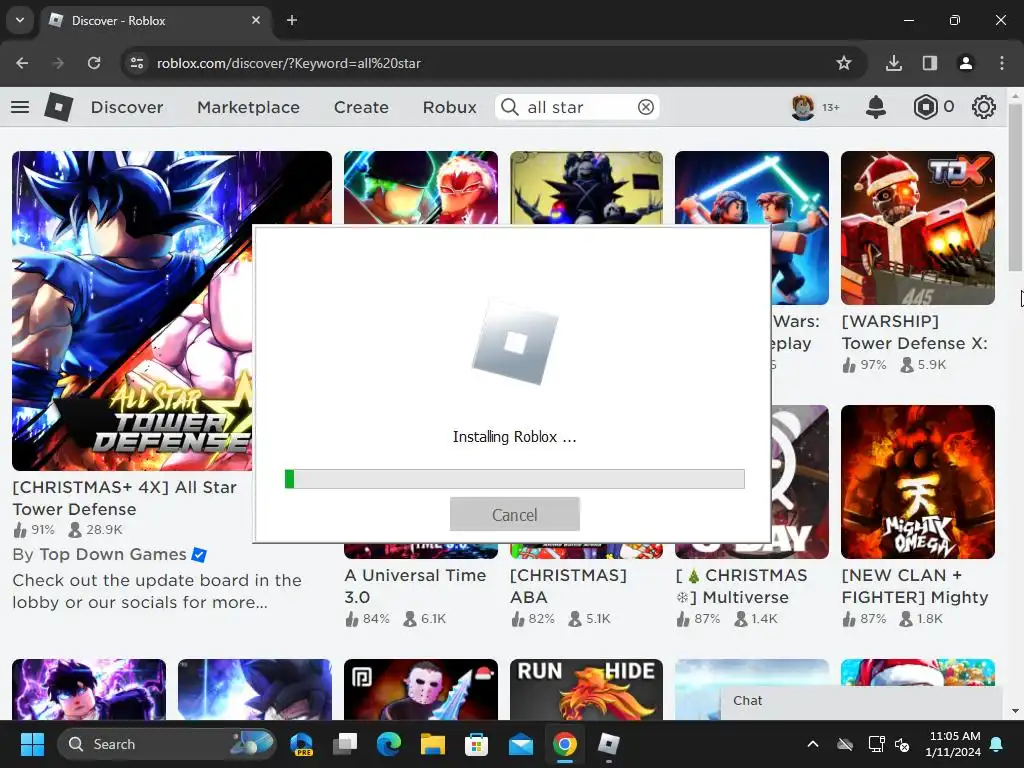Open the Chat panel
This screenshot has width=1024, height=768.
click(861, 702)
